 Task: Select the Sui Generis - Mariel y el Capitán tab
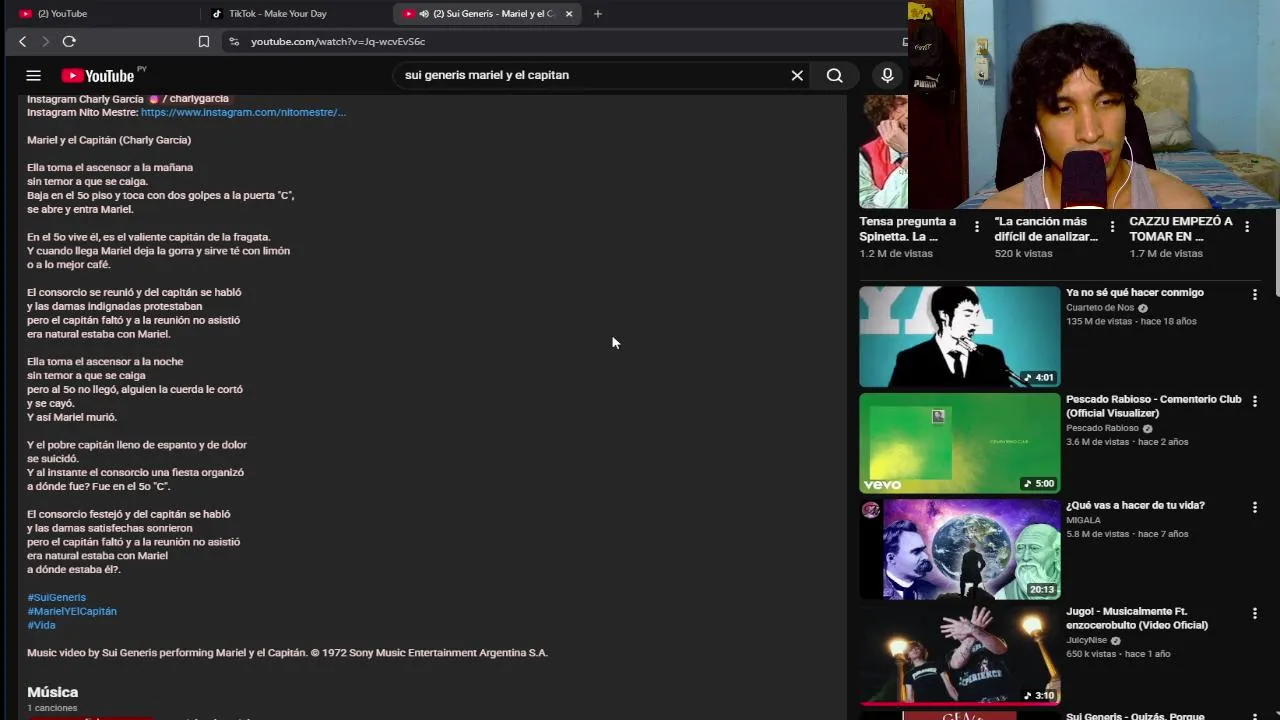(485, 13)
